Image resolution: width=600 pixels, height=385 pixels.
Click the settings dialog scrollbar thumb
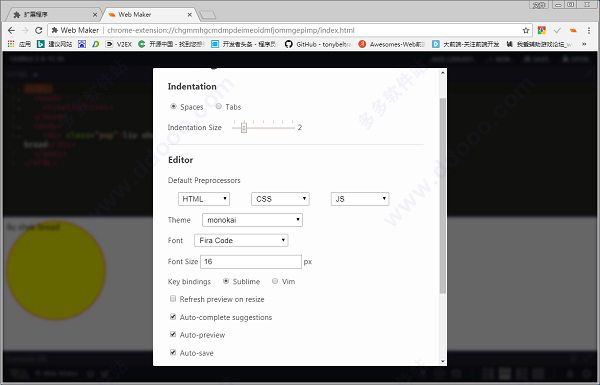[x=443, y=196]
